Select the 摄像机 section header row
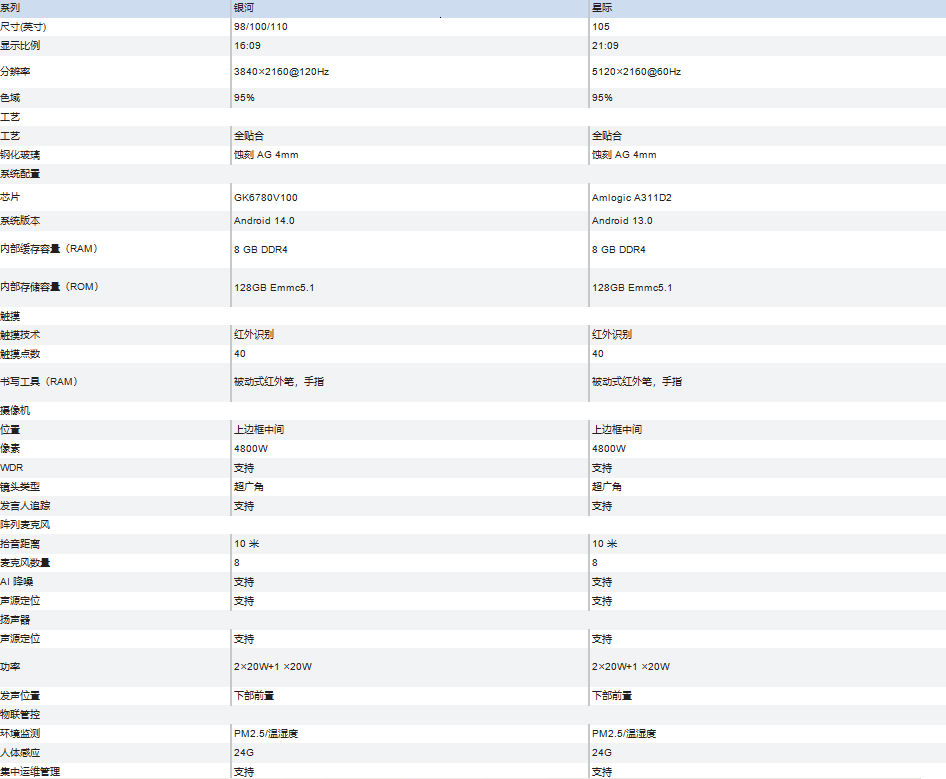The width and height of the screenshot is (946, 779). coord(473,410)
